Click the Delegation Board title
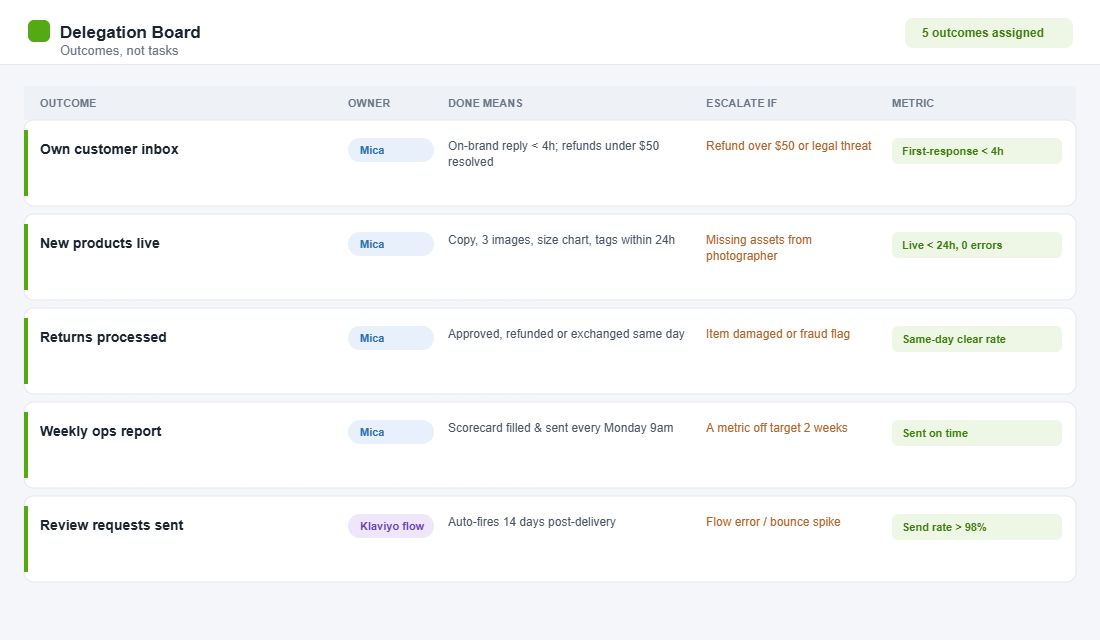The height and width of the screenshot is (640, 1100). click(130, 32)
